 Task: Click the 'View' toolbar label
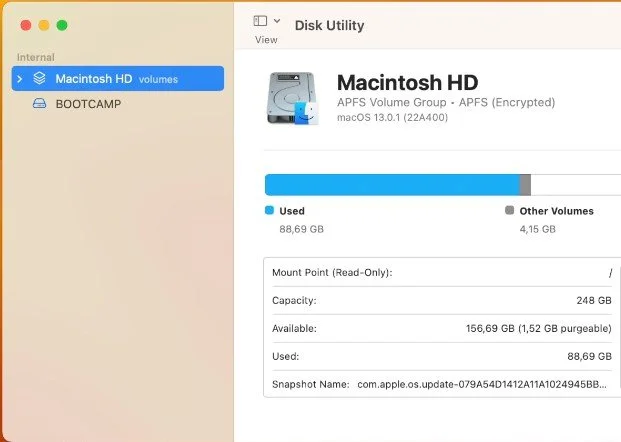tap(266, 40)
